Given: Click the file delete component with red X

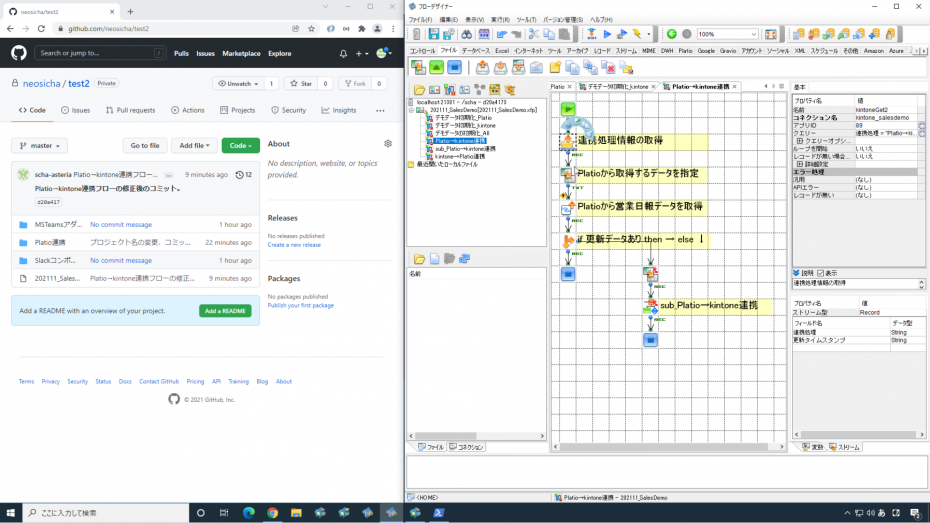Looking at the screenshot, I should pos(608,68).
